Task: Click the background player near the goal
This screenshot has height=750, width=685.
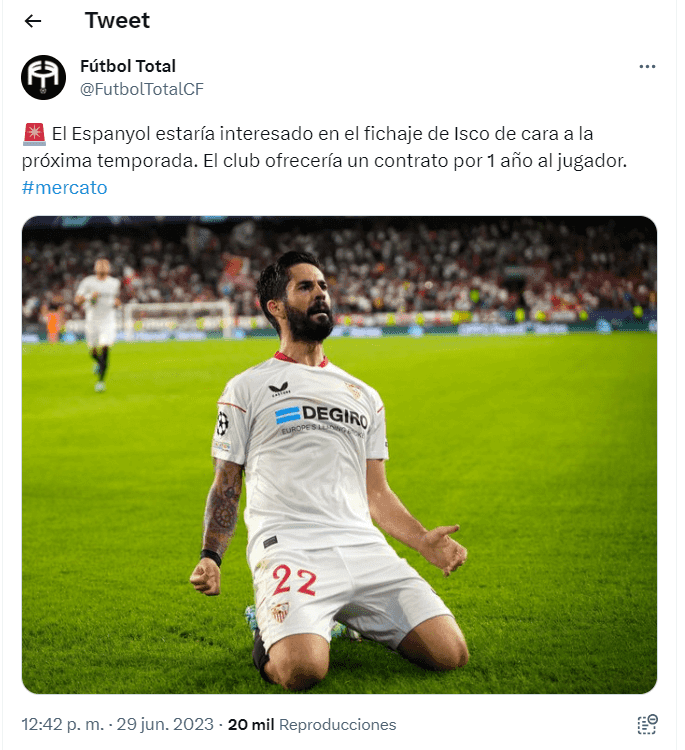Action: [x=99, y=324]
